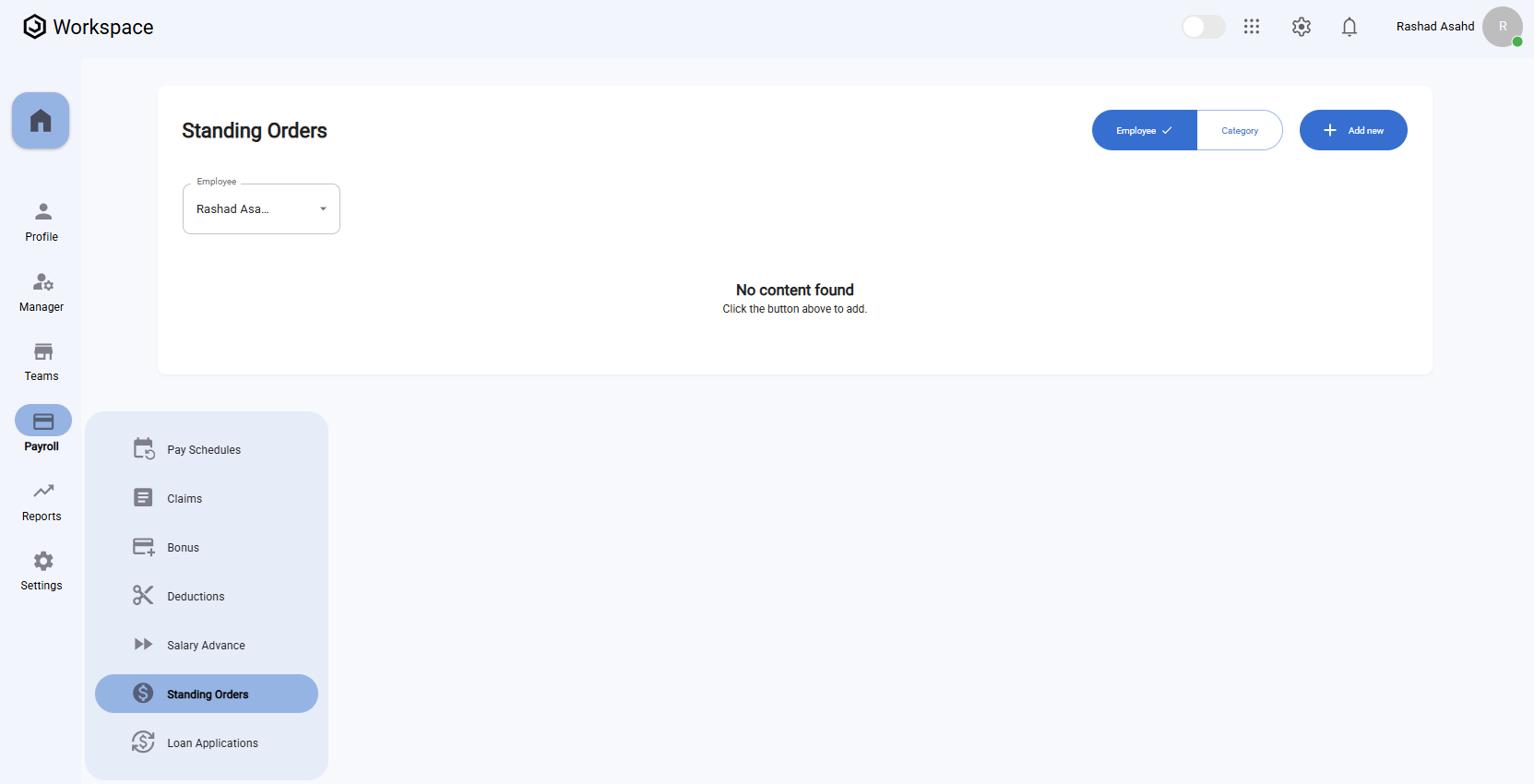Select the Employee view toggle
Image resolution: width=1534 pixels, height=784 pixels.
(1144, 131)
